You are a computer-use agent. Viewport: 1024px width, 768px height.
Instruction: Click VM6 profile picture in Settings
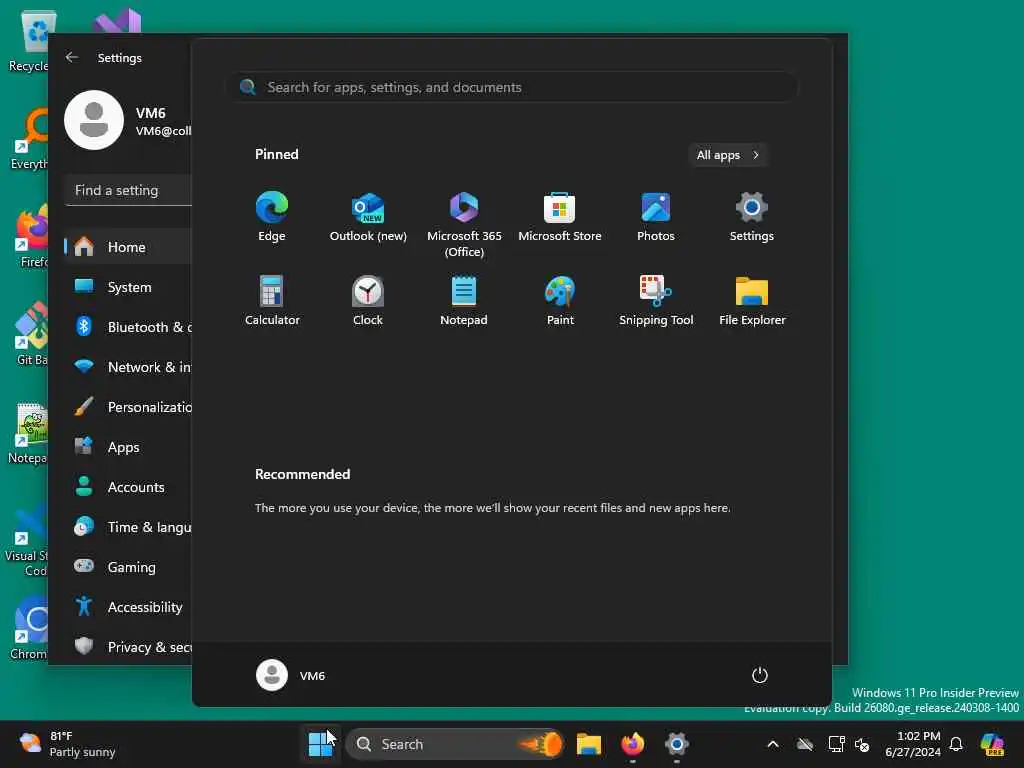click(x=94, y=120)
